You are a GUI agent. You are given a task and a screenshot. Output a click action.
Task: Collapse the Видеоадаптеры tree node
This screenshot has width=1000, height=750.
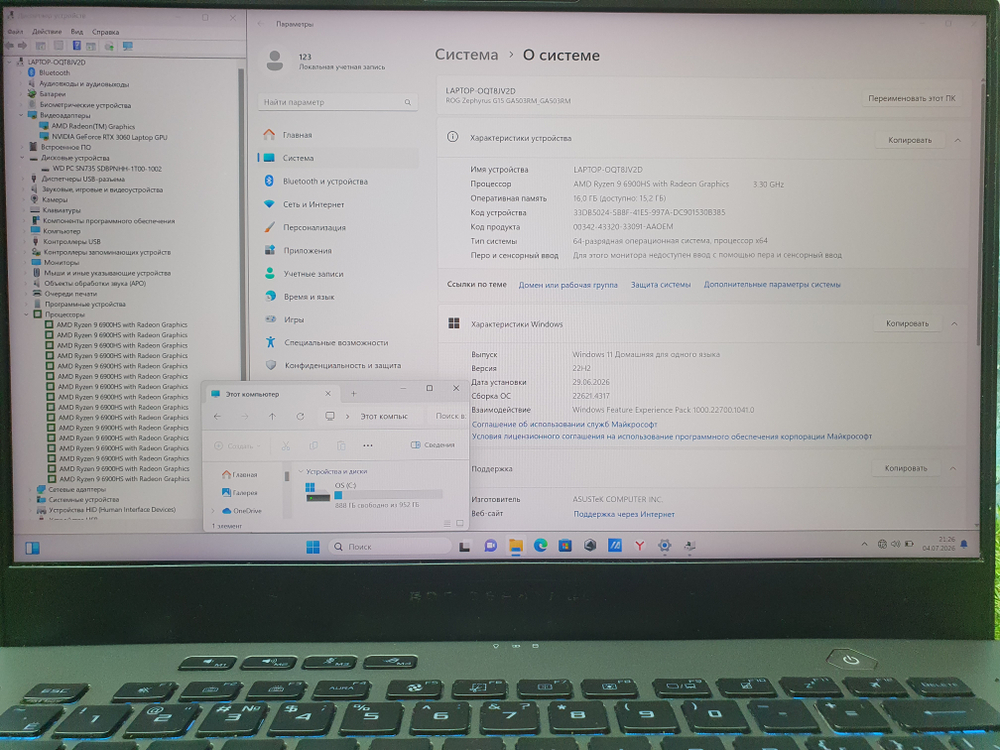(x=22, y=115)
